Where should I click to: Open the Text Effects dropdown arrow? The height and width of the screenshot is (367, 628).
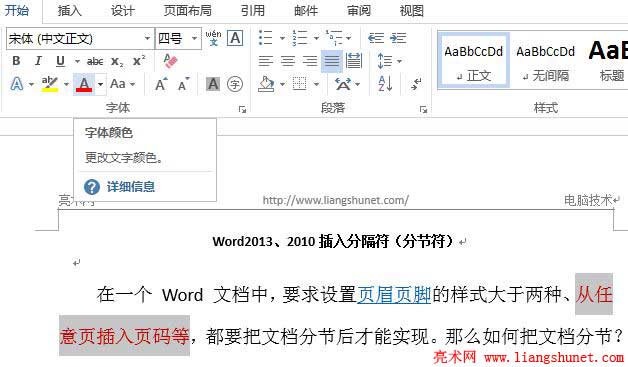tap(31, 84)
